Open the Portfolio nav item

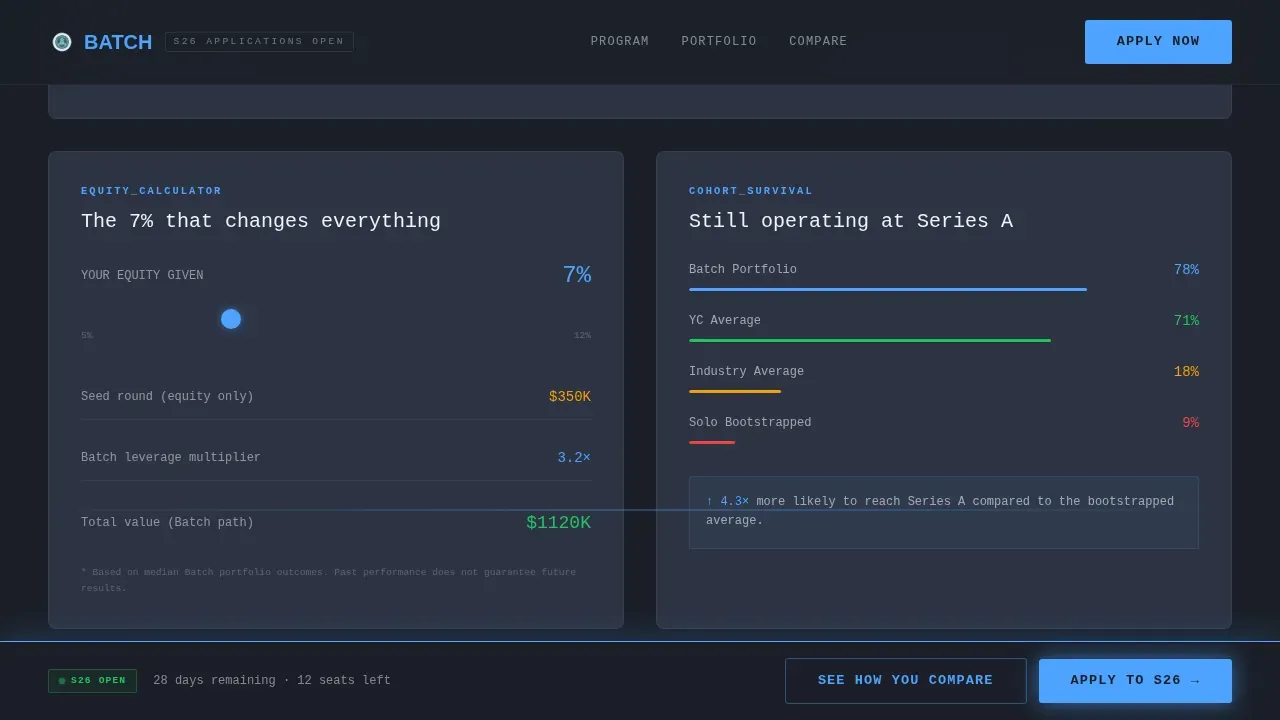(x=719, y=42)
